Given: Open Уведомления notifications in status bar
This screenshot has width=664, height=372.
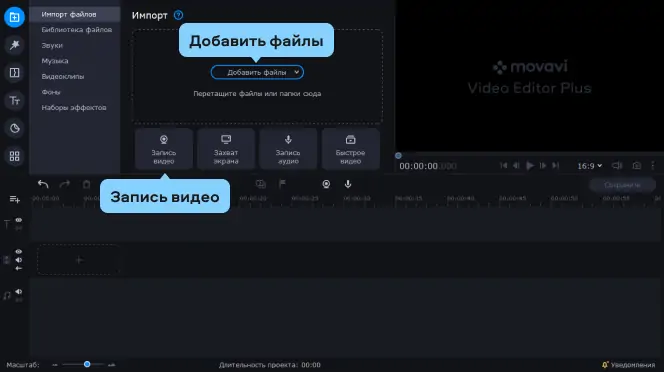Looking at the screenshot, I should click(628, 365).
